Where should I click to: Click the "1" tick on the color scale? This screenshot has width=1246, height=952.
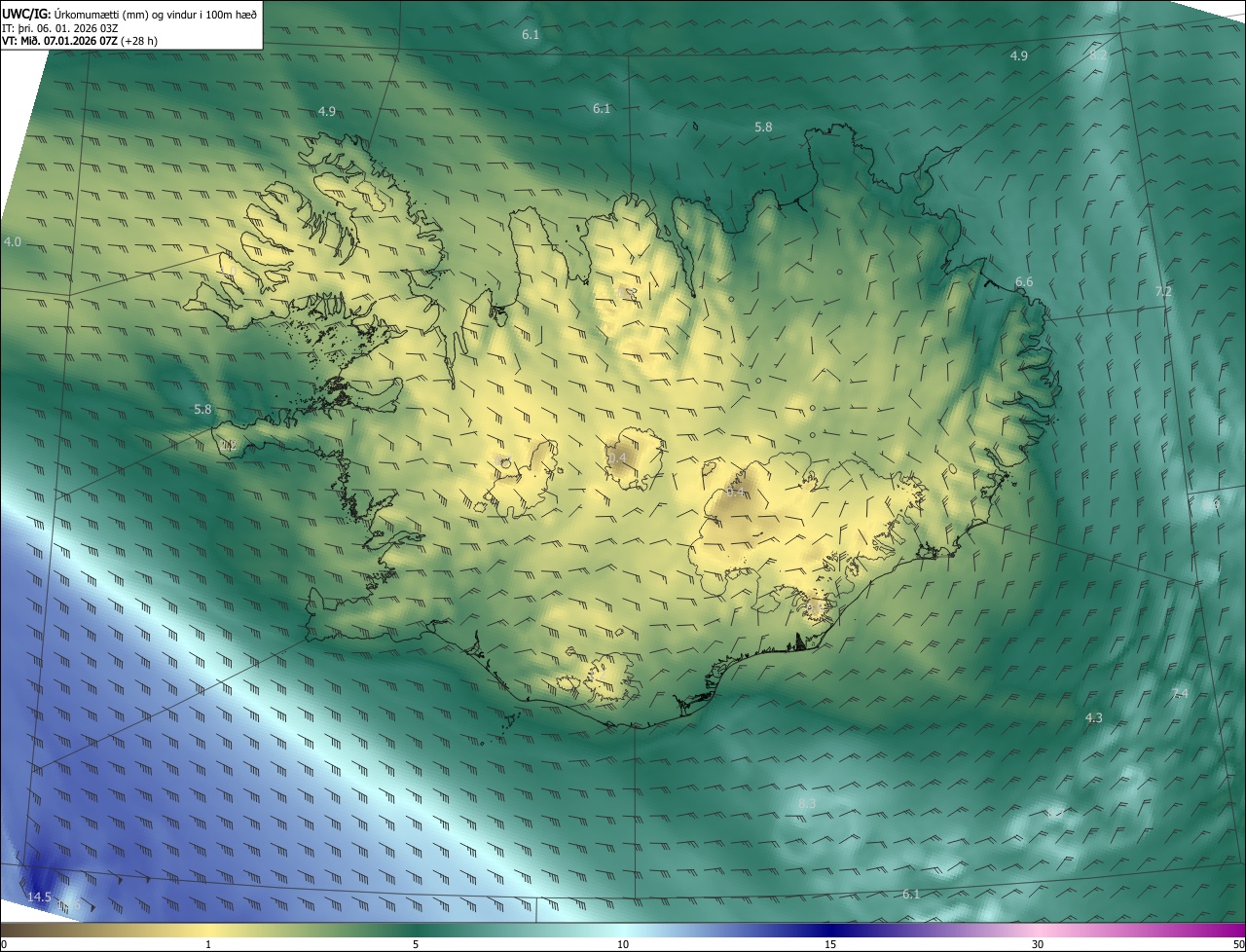pyautogui.click(x=208, y=944)
